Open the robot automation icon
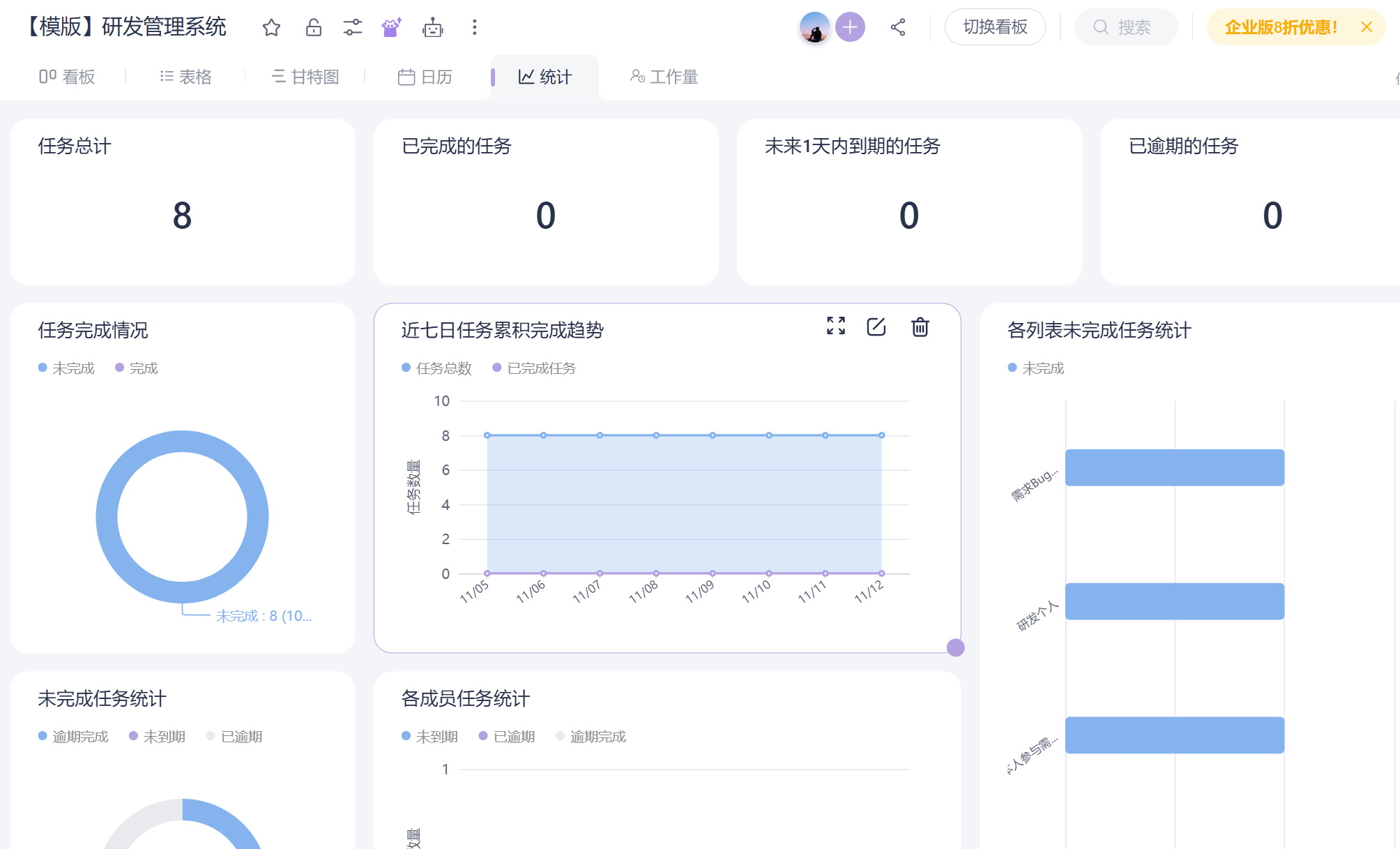The image size is (1400, 849). tap(433, 27)
